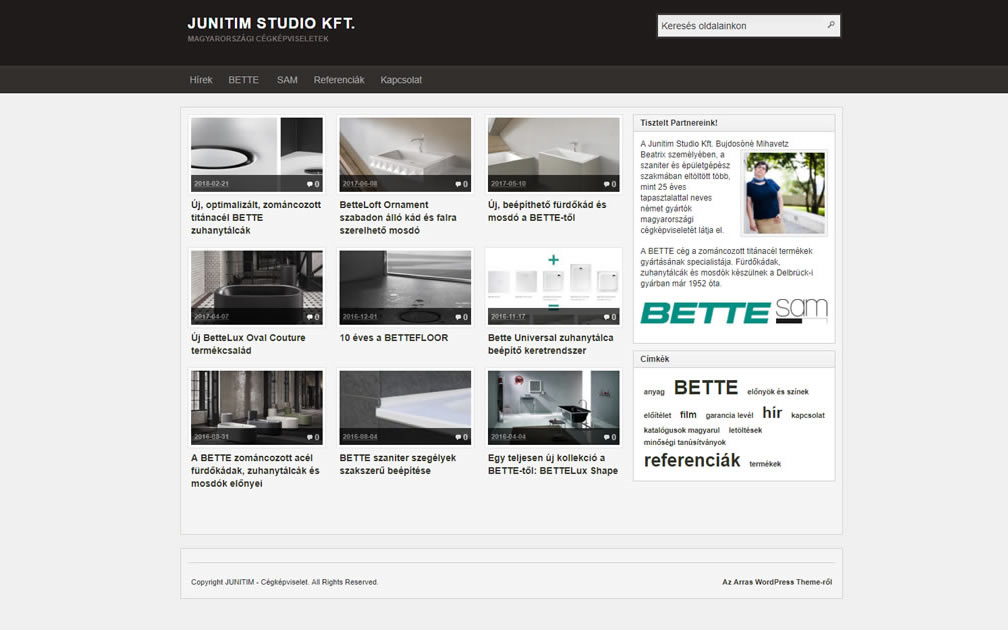Select the 'hír' tag
The width and height of the screenshot is (1008, 630).
772,413
